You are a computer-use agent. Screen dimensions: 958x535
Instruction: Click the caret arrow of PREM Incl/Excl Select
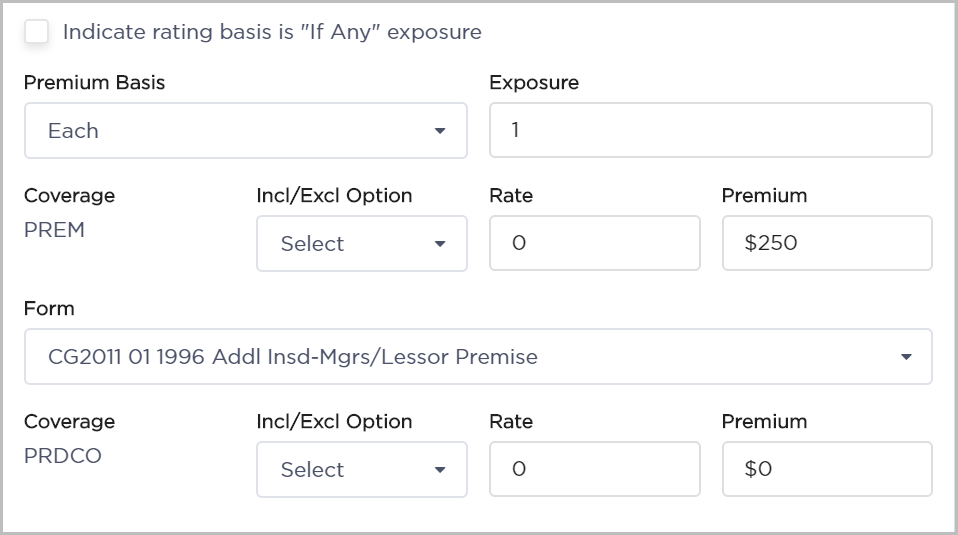440,244
